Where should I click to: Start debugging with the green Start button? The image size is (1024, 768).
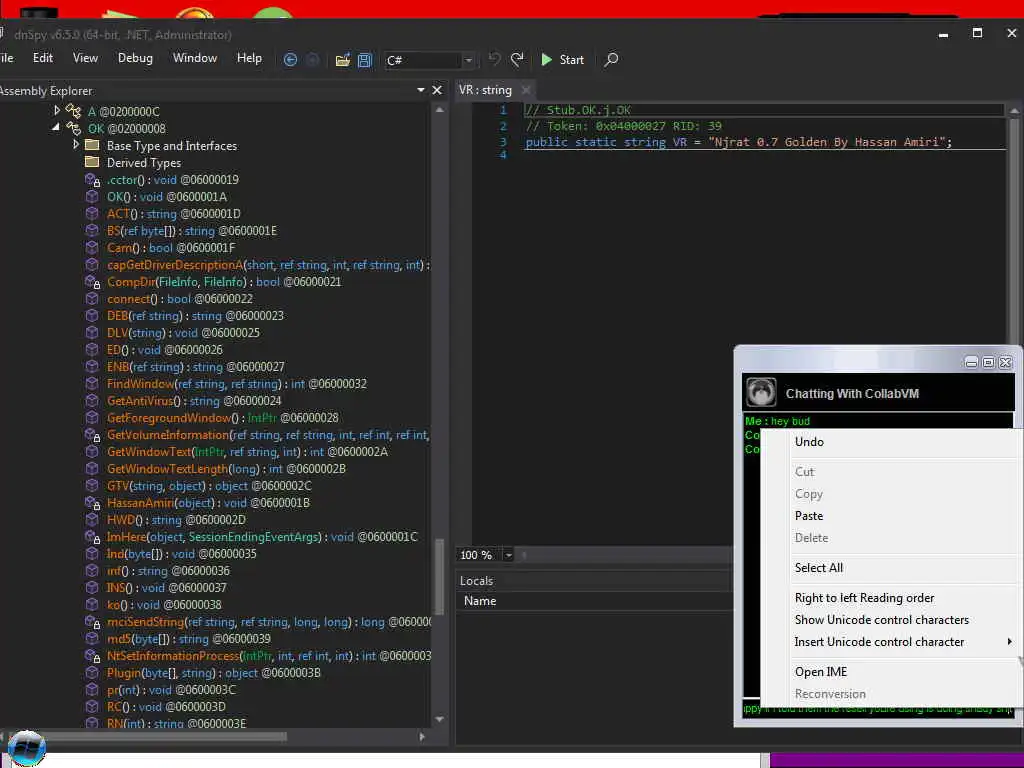click(x=562, y=59)
